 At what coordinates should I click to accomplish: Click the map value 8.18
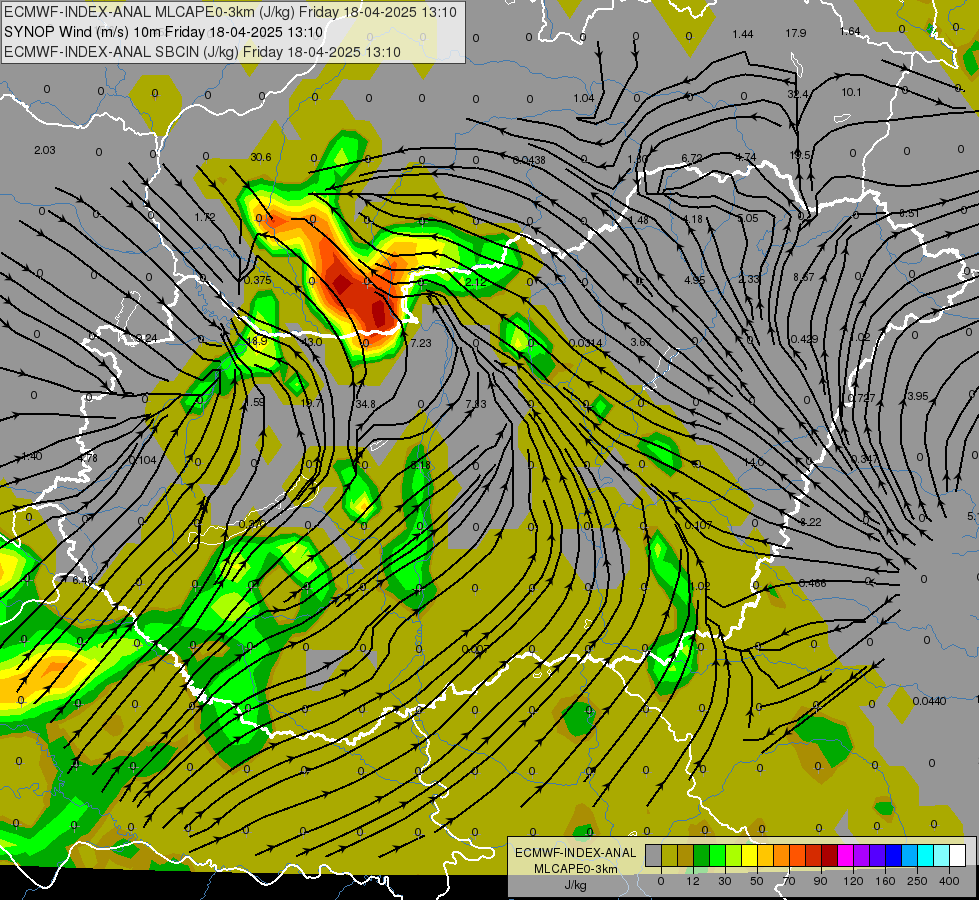pyautogui.click(x=421, y=465)
